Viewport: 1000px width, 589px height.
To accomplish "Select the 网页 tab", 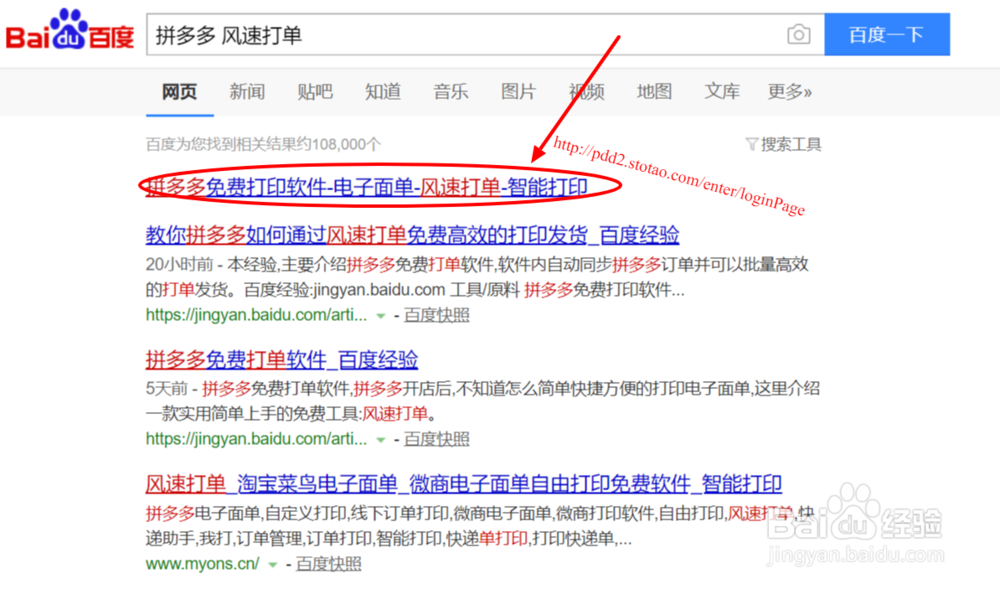I will tap(179, 92).
